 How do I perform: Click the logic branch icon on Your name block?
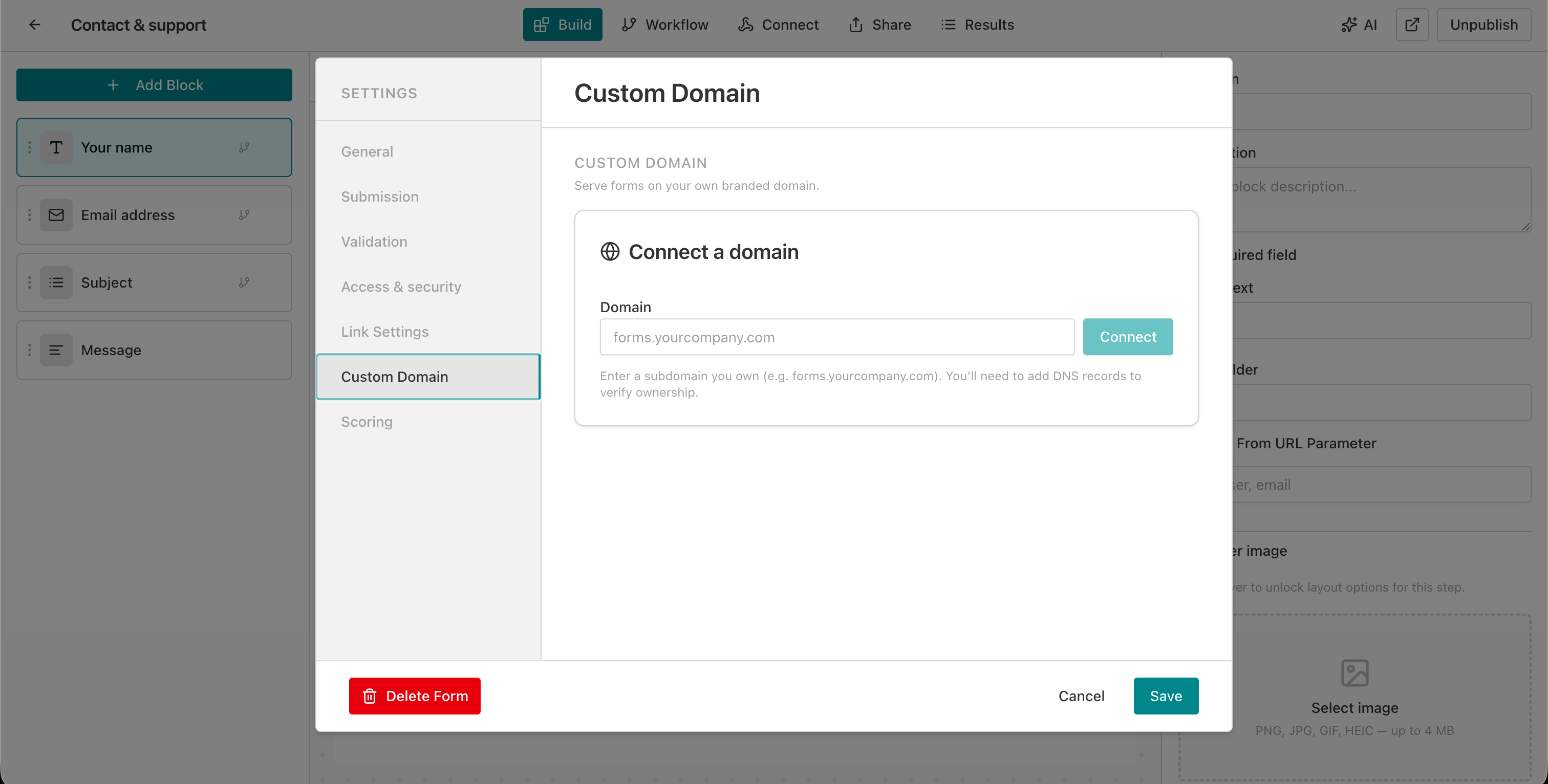coord(245,147)
